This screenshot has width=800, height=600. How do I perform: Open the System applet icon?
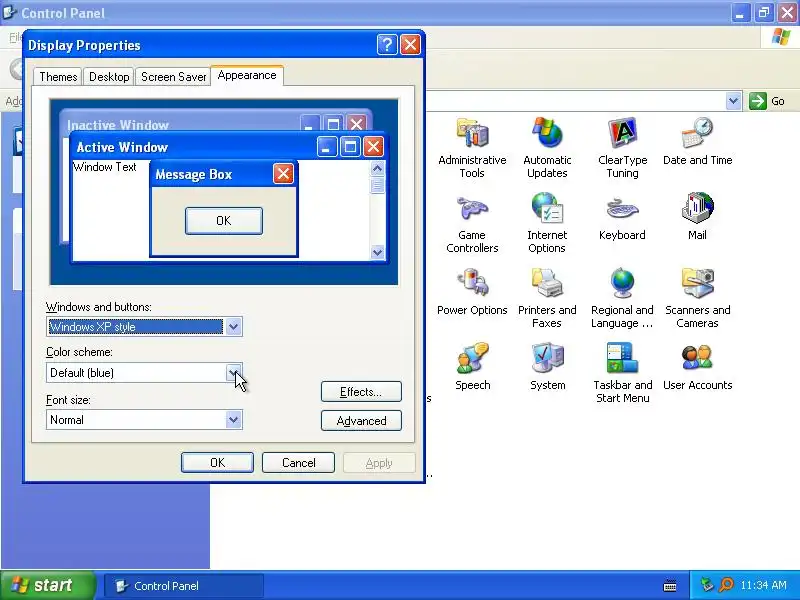[x=547, y=358]
